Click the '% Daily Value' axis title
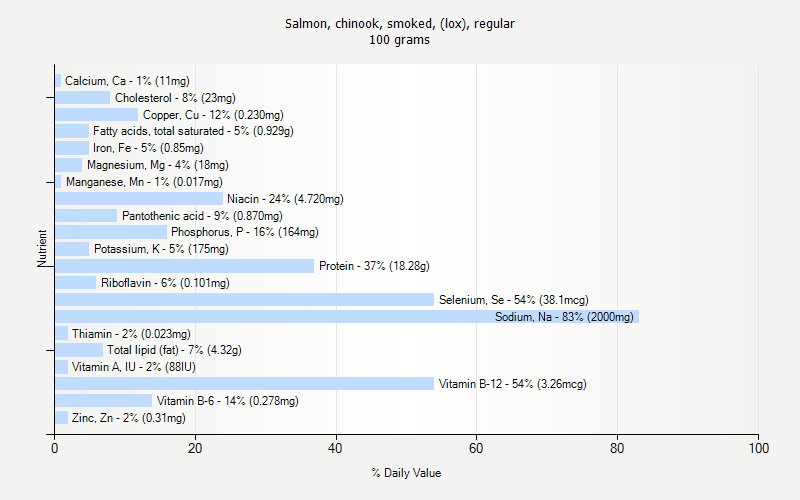 point(406,473)
